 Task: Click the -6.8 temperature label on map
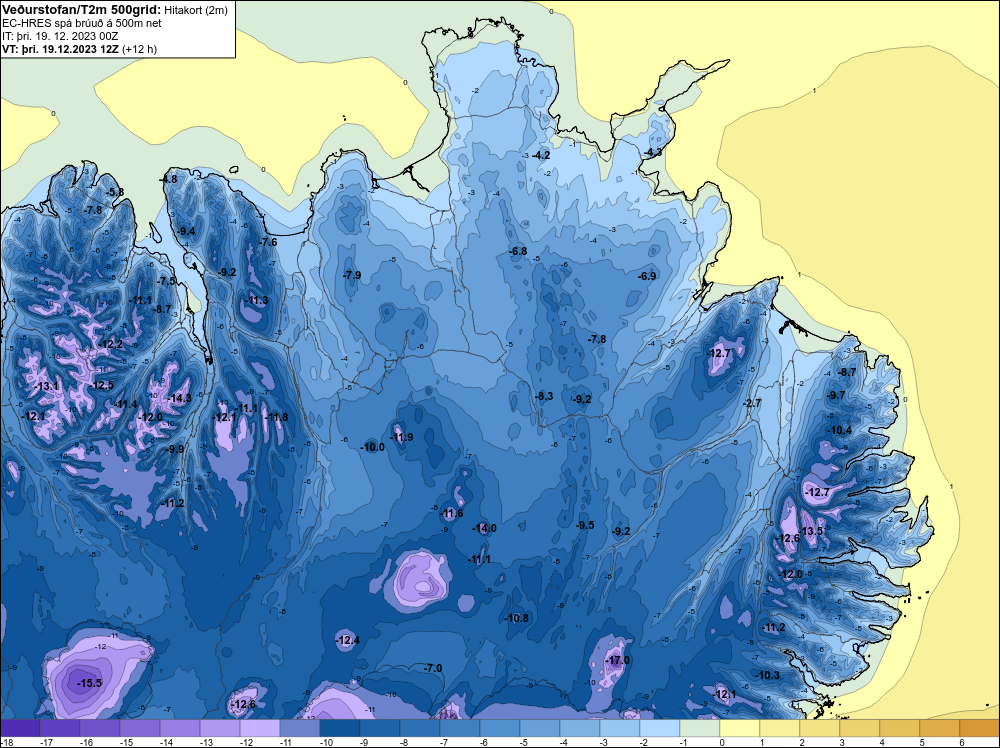(518, 251)
